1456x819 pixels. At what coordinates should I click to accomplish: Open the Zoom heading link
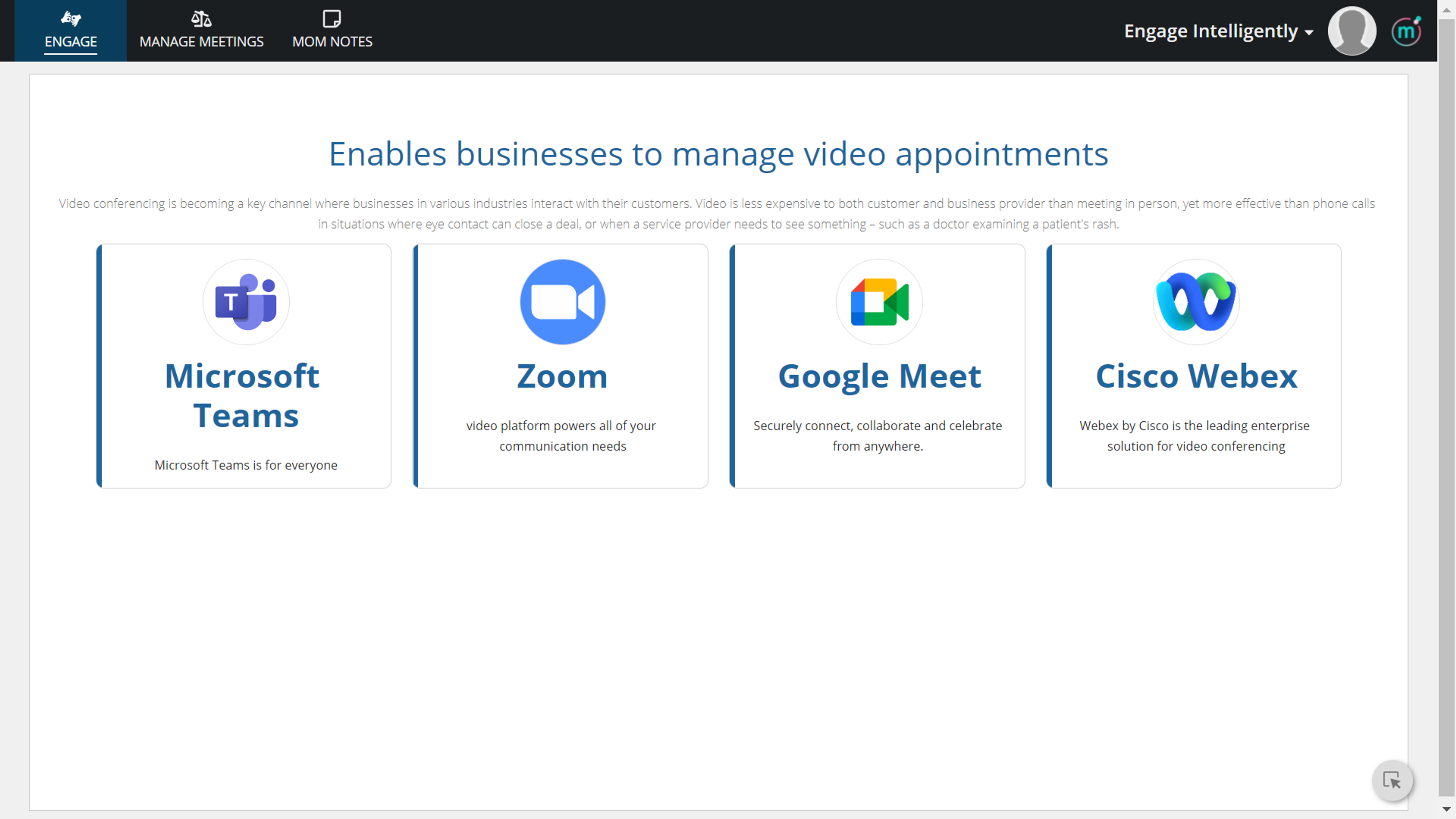(562, 376)
